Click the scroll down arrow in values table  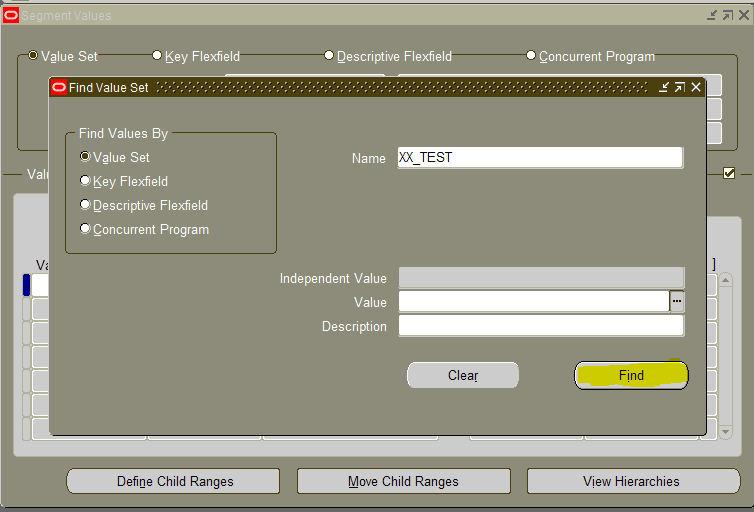point(726,432)
